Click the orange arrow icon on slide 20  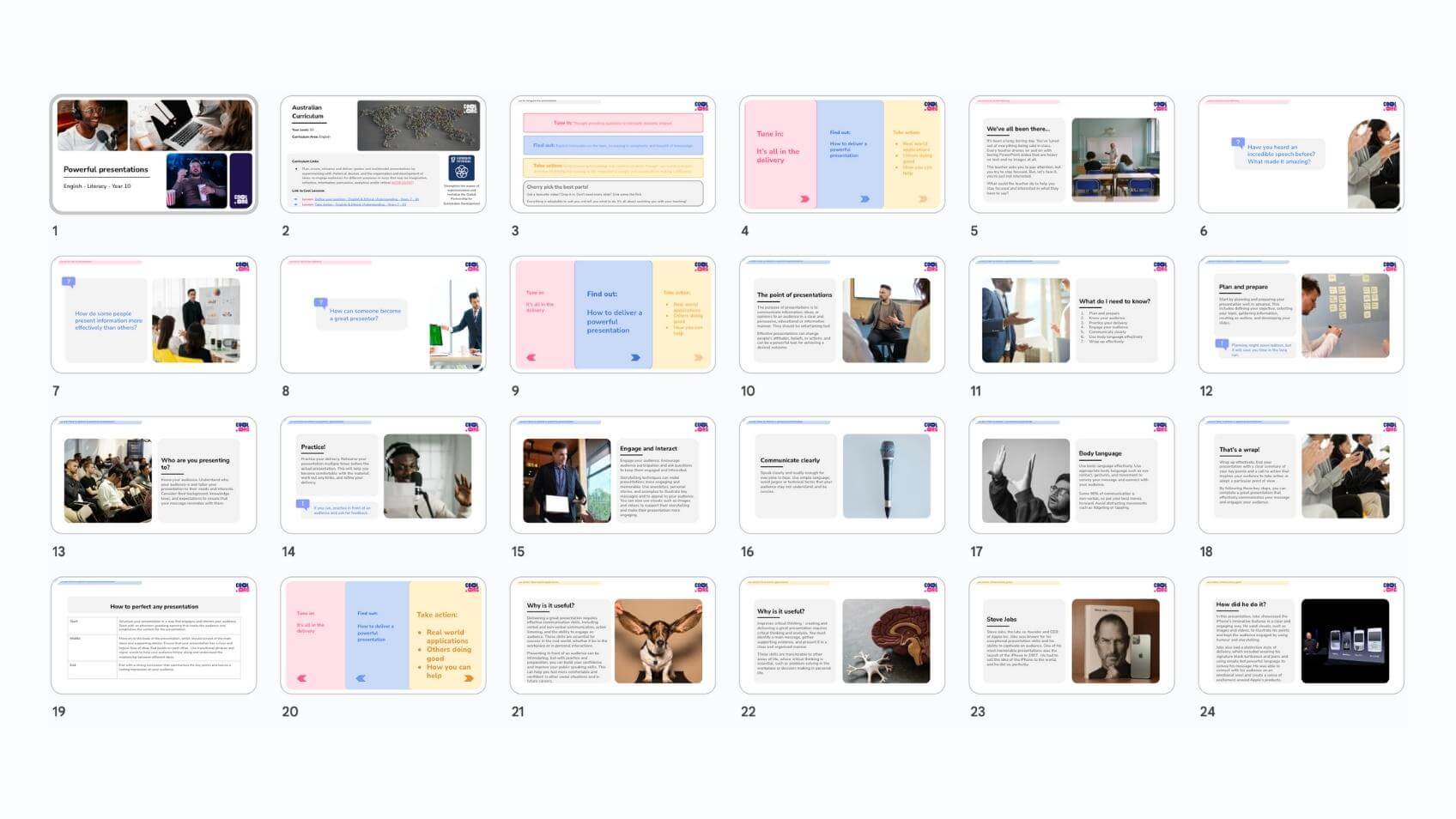tap(469, 678)
